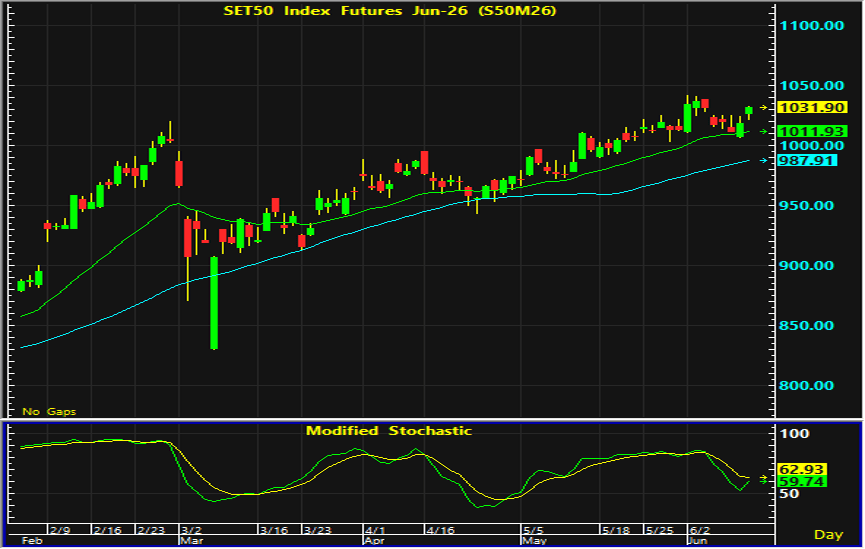Select the yellow 1031.90 price label
The image size is (865, 549).
(812, 108)
